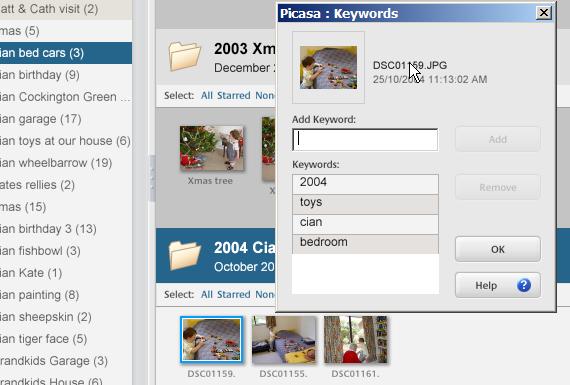Screen dimensions: 570x385
Task: Click the Remove keyword button
Action: tap(498, 187)
